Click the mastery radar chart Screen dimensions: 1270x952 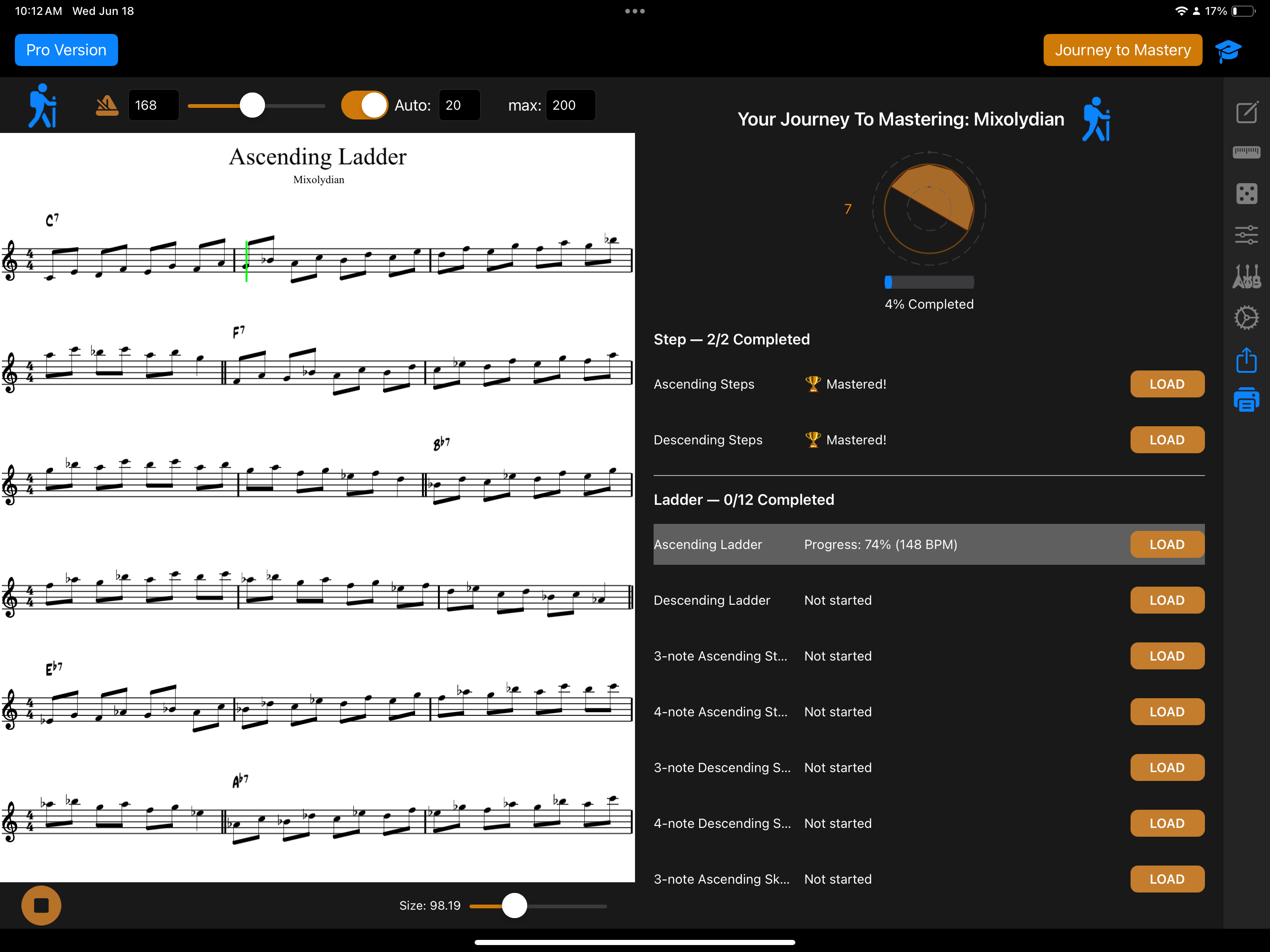click(929, 208)
